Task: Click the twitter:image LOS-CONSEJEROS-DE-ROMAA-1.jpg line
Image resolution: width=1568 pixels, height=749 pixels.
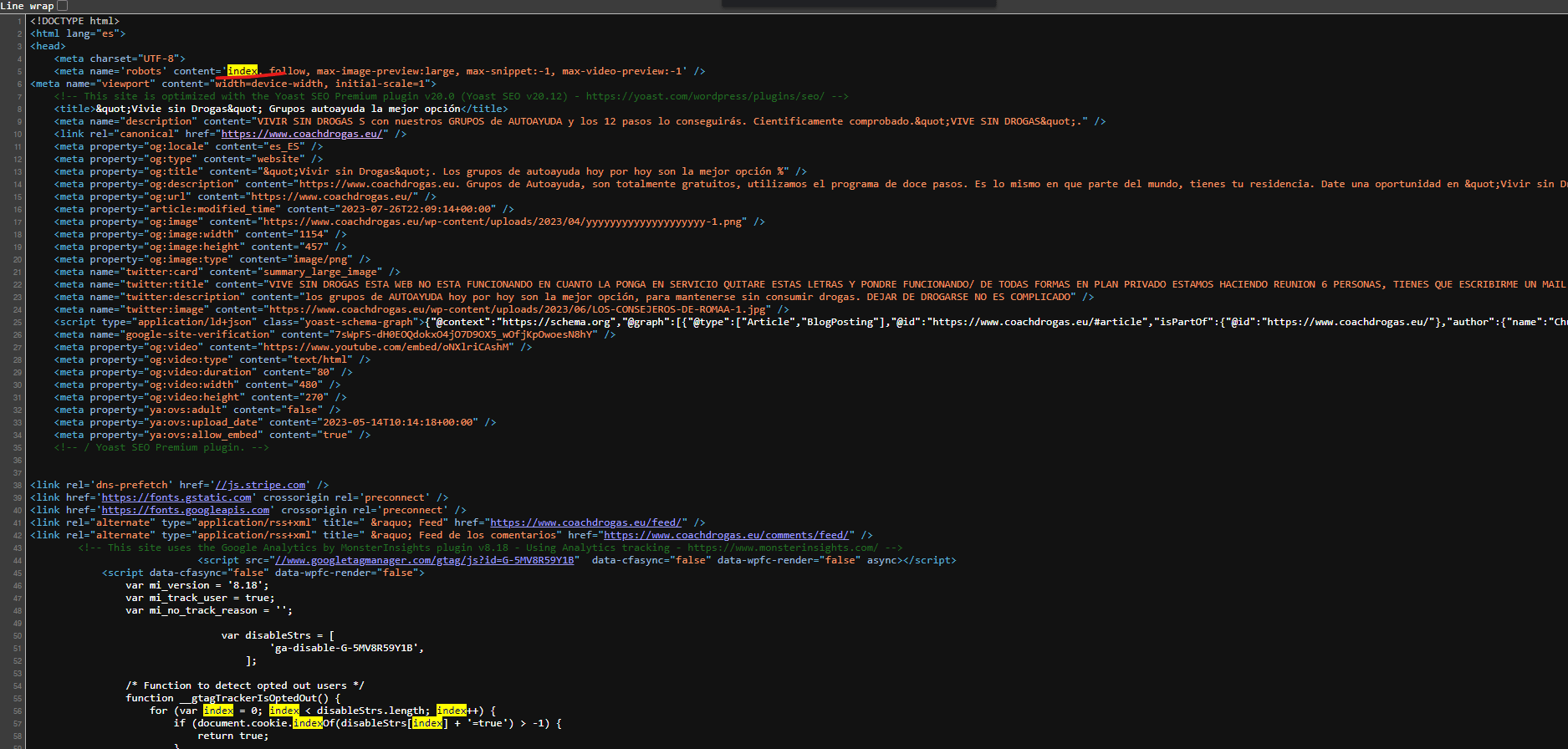Action: (x=421, y=309)
